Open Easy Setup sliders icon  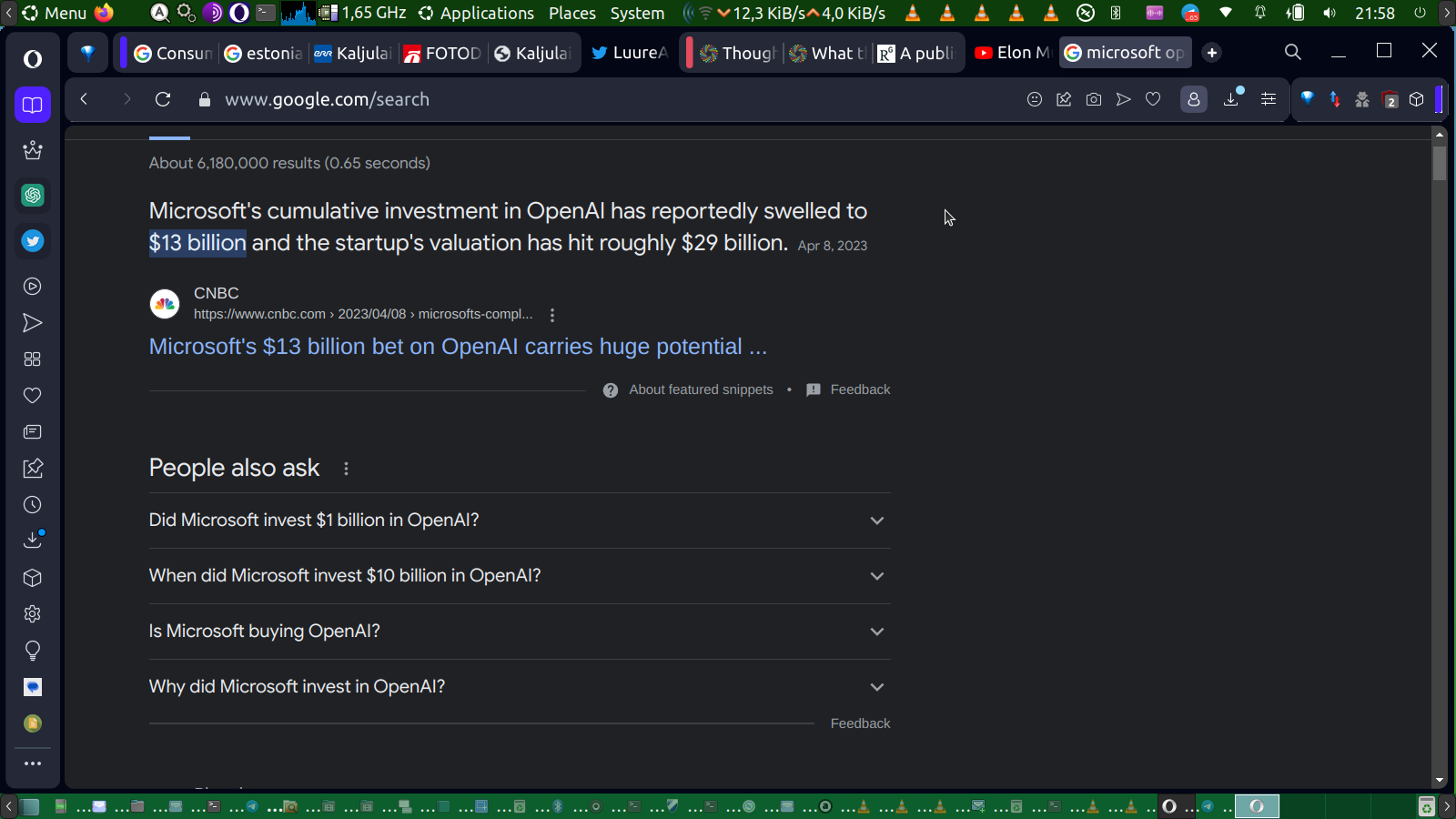[x=1269, y=99]
